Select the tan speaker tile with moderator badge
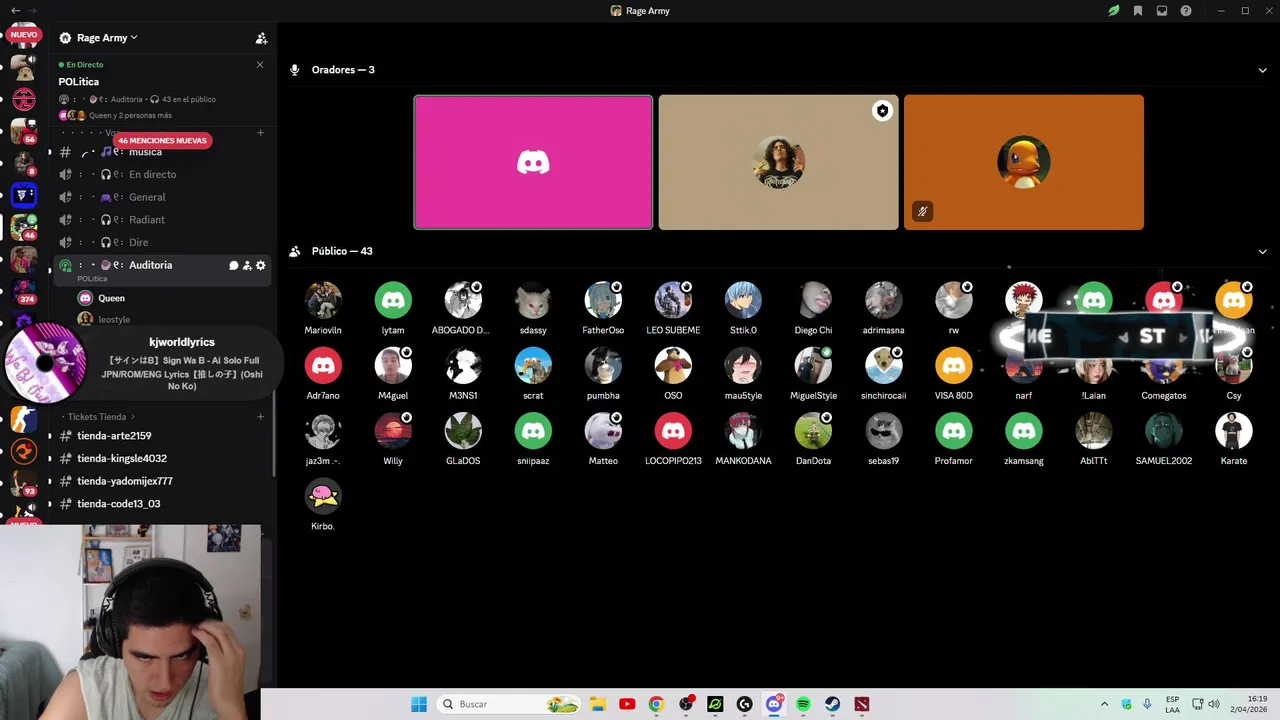Viewport: 1280px width, 720px height. tap(778, 162)
